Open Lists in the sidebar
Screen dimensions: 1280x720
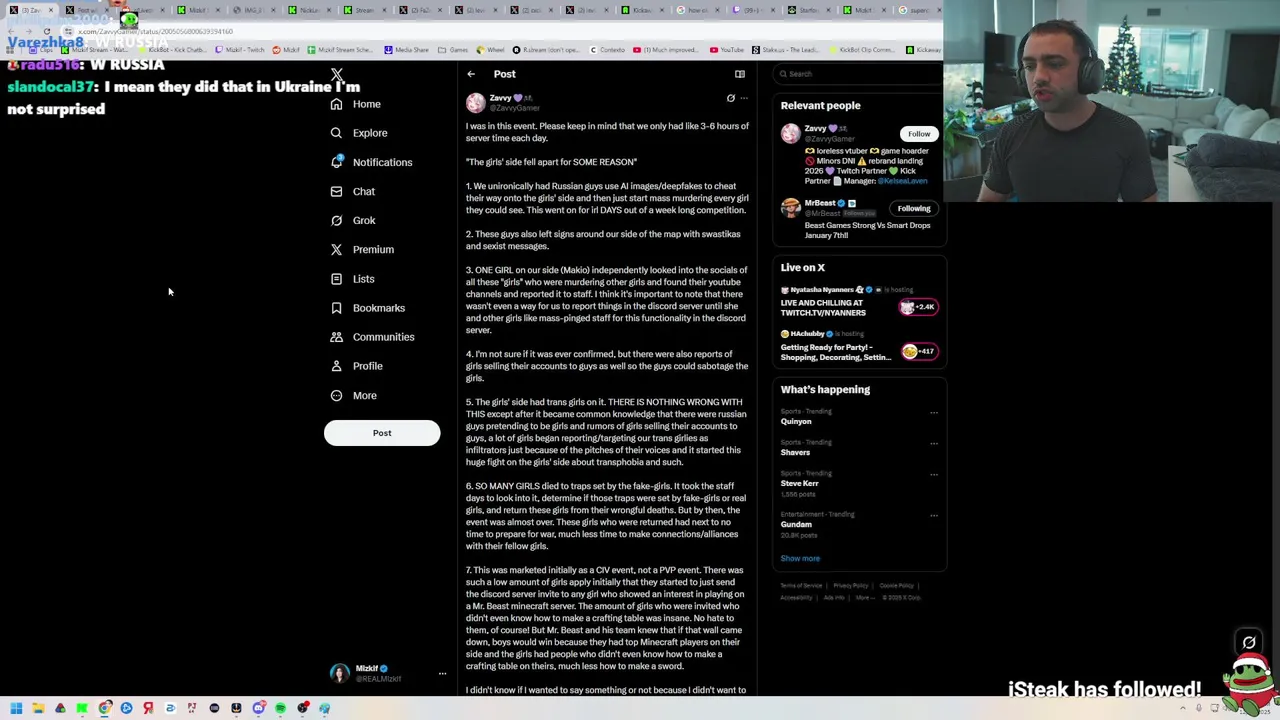352,279
